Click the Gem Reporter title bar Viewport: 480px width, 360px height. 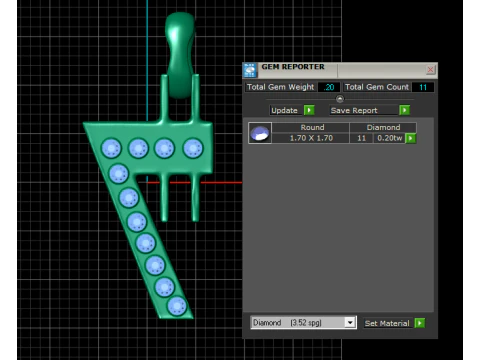pos(340,70)
